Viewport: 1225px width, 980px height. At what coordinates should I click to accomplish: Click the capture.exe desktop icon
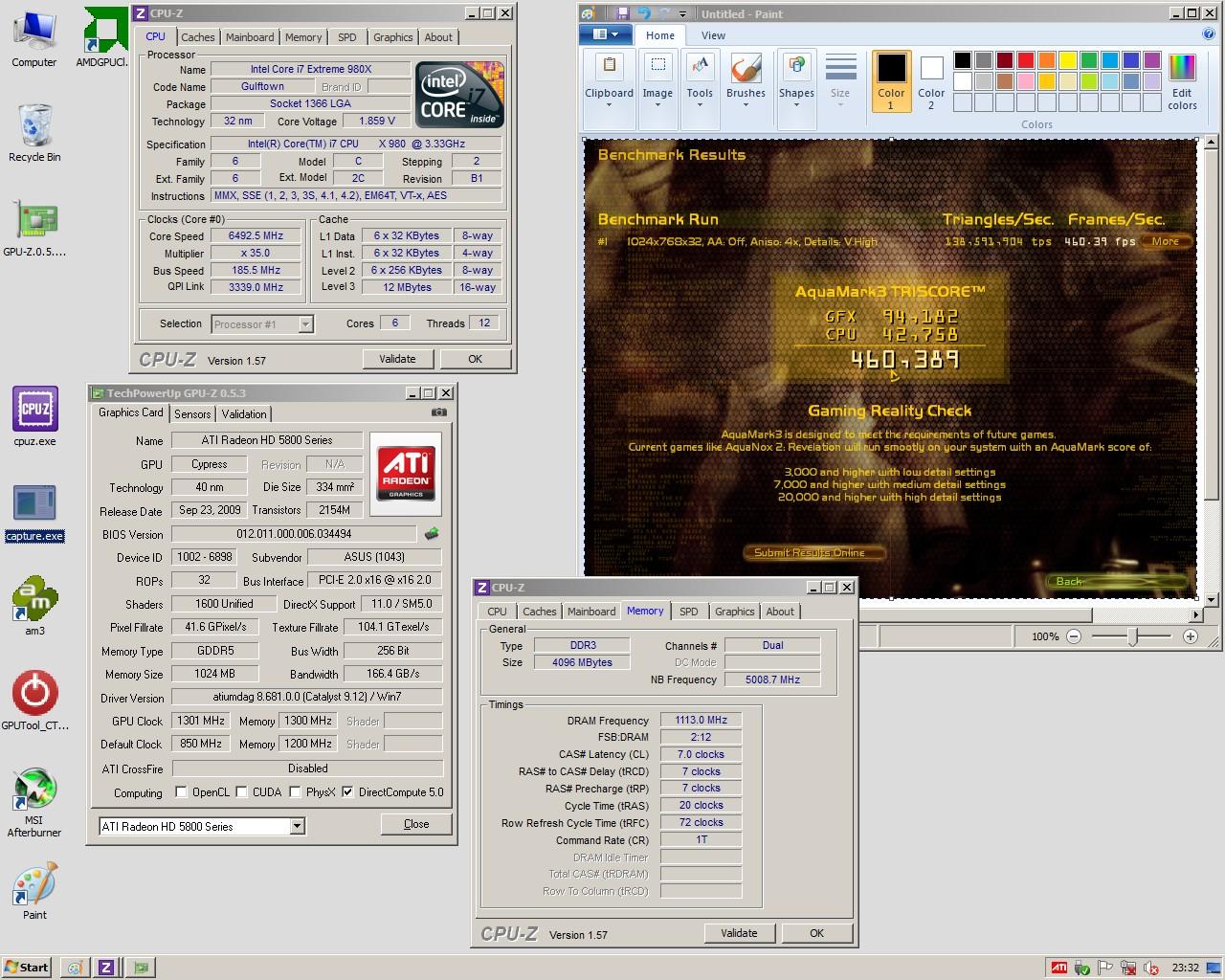(34, 514)
